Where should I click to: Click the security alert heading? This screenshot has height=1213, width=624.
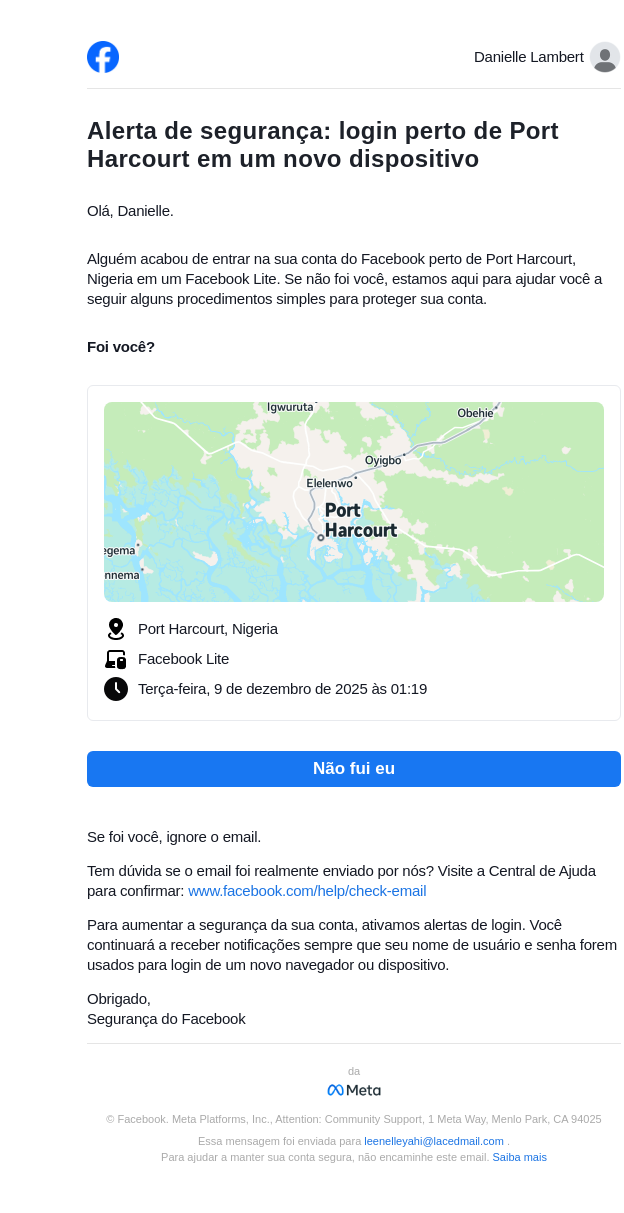[x=322, y=145]
